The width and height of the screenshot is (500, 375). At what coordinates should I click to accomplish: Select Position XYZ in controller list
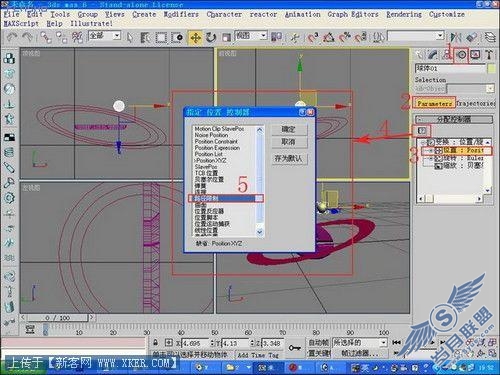pos(211,160)
